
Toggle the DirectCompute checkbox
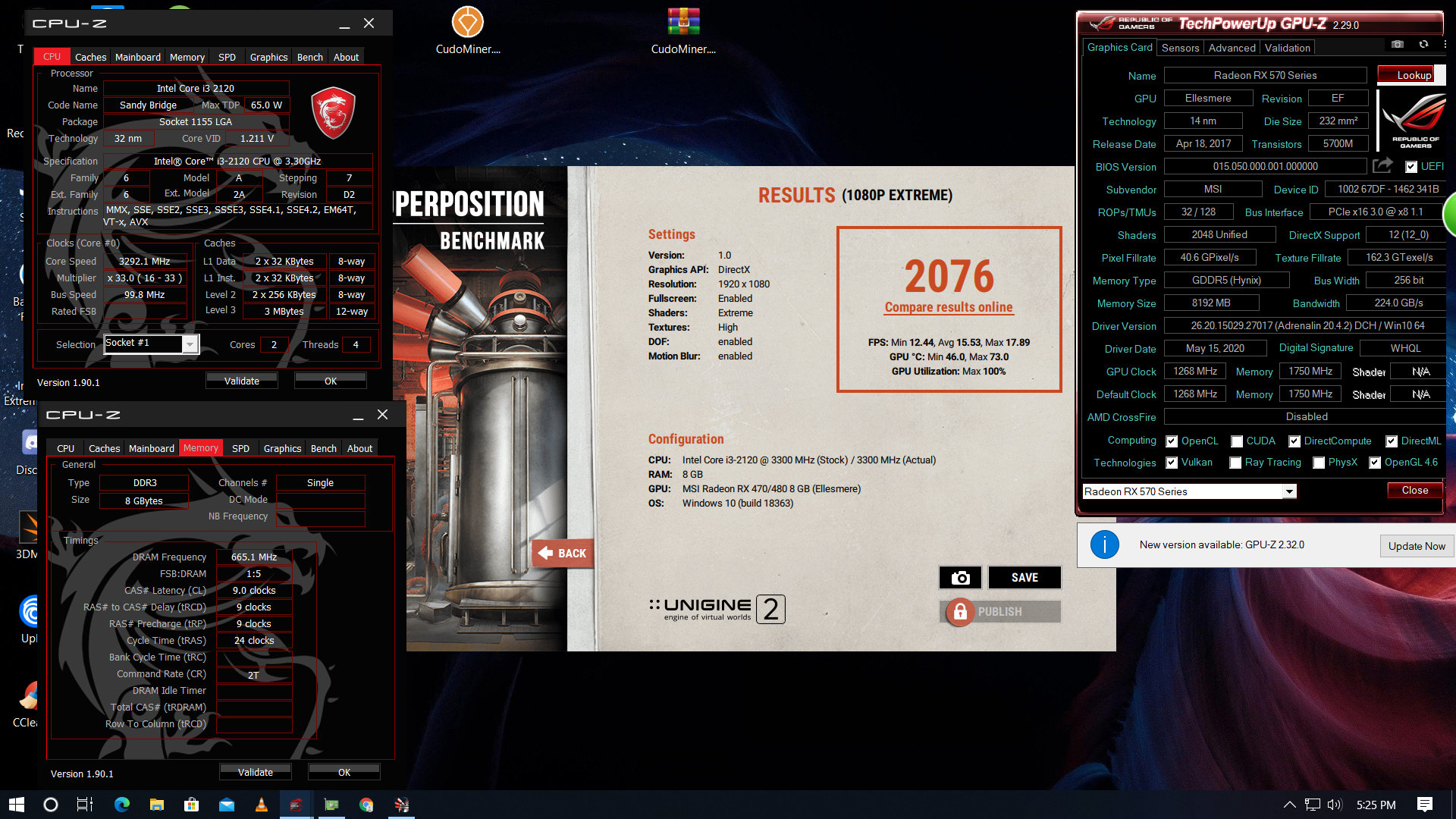tap(1294, 441)
